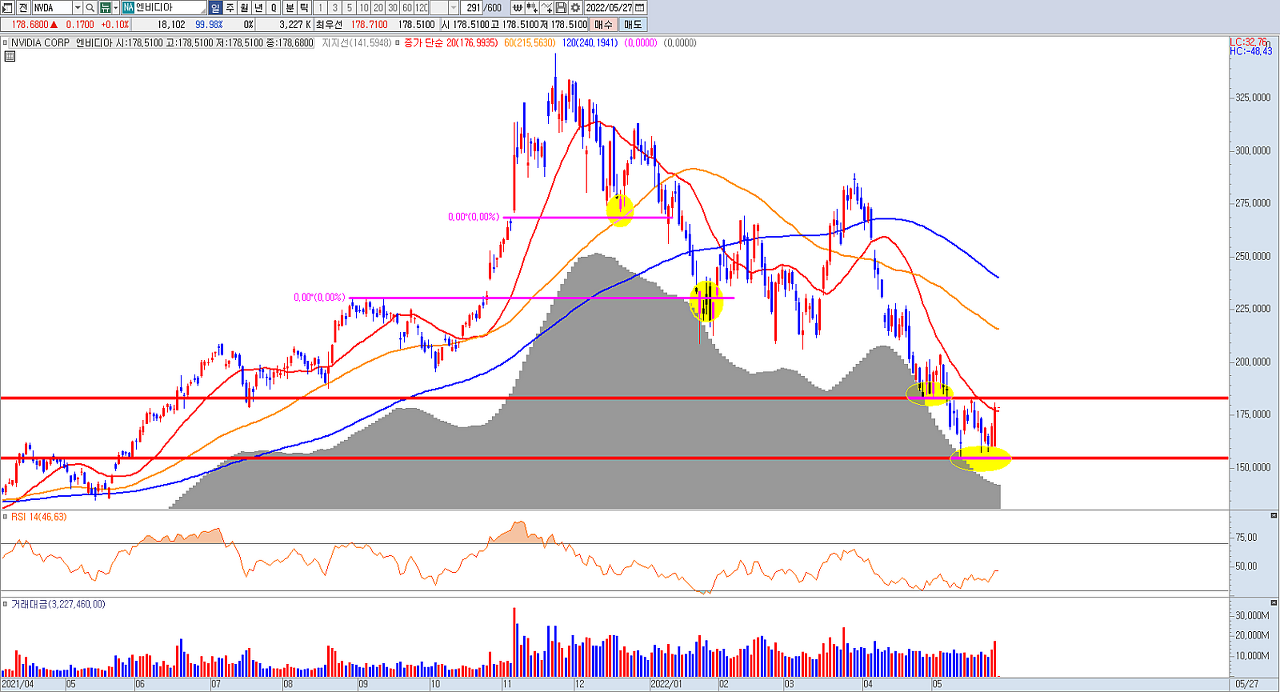Viewport: 1280px width, 692px height.
Task: Click the chart add-indicator icon
Action: pos(532,7)
